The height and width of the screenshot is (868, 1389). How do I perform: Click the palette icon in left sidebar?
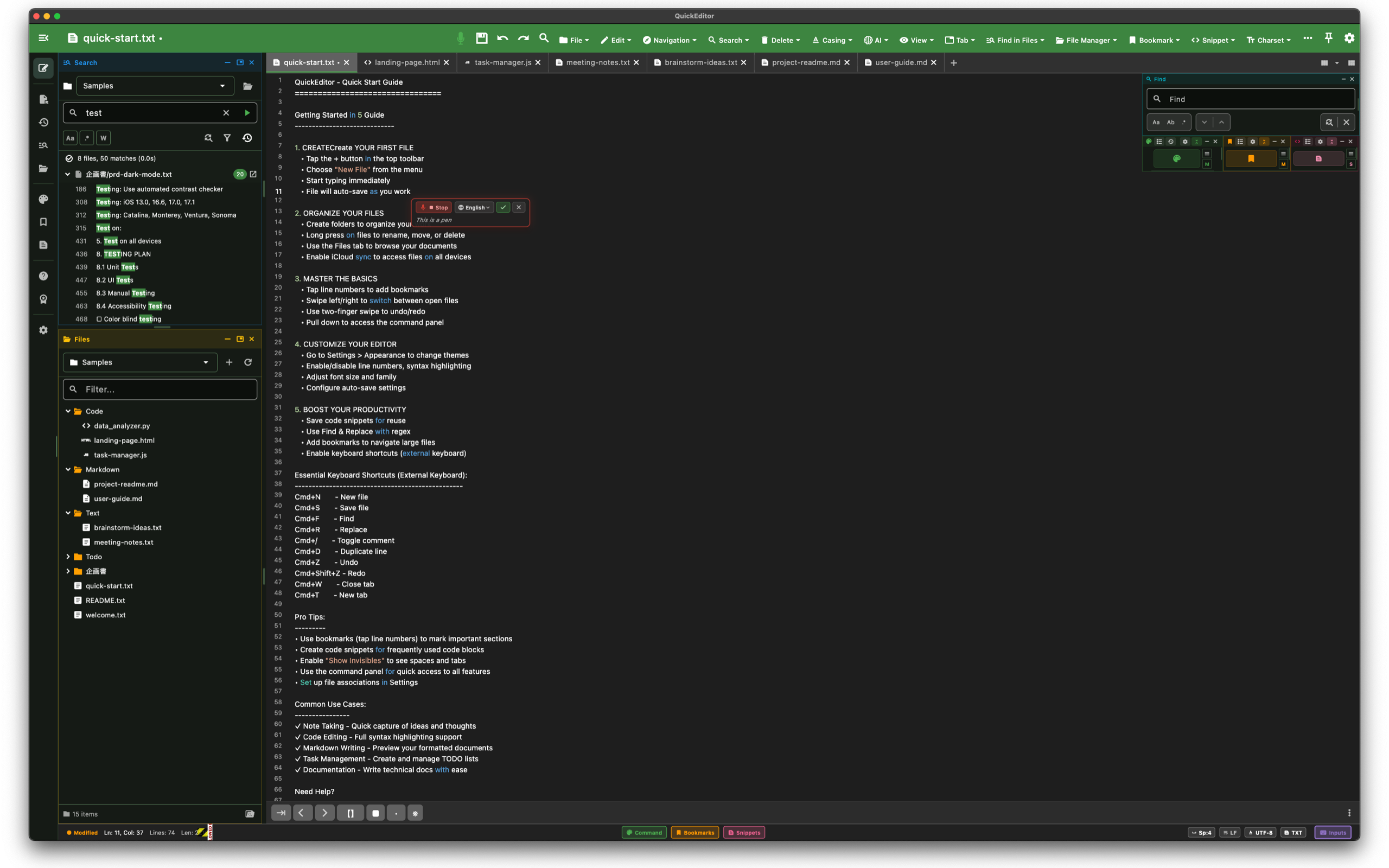click(x=43, y=199)
